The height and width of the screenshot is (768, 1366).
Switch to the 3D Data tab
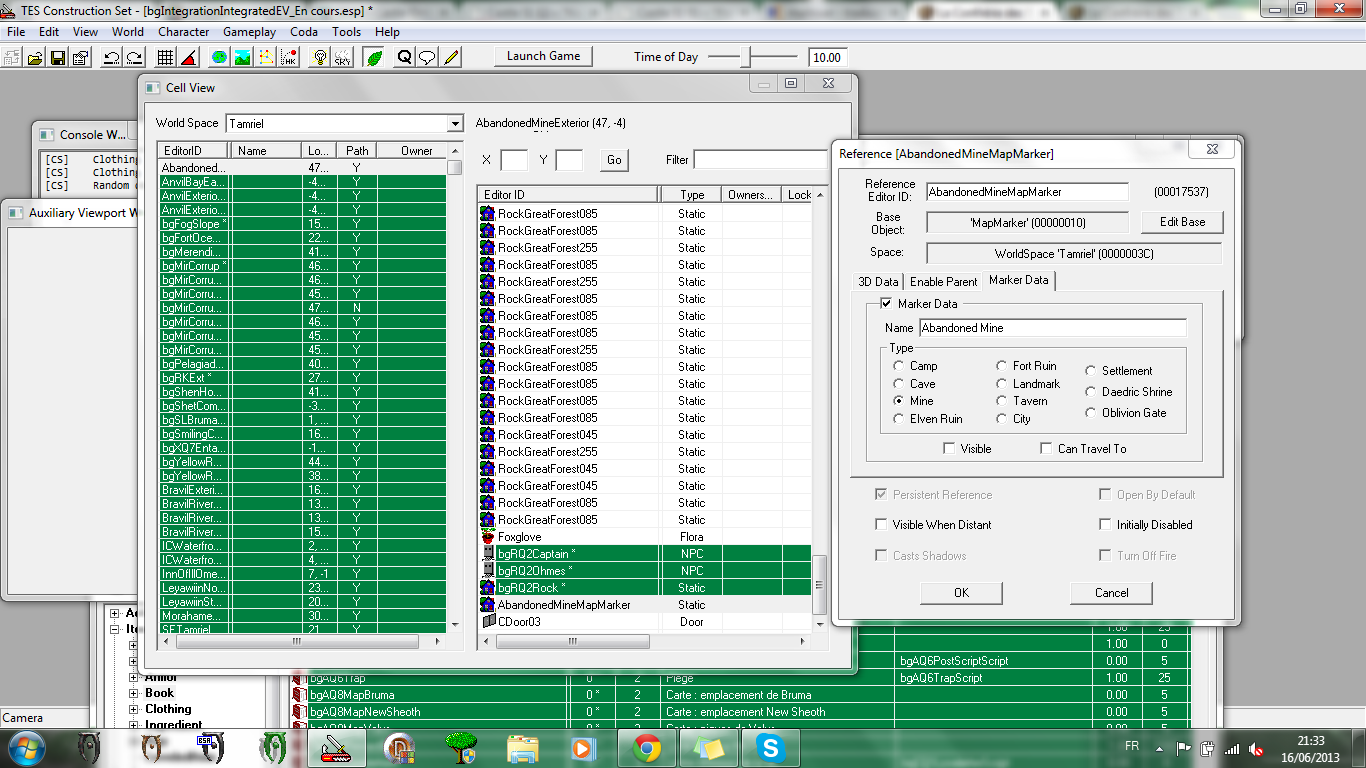(878, 282)
